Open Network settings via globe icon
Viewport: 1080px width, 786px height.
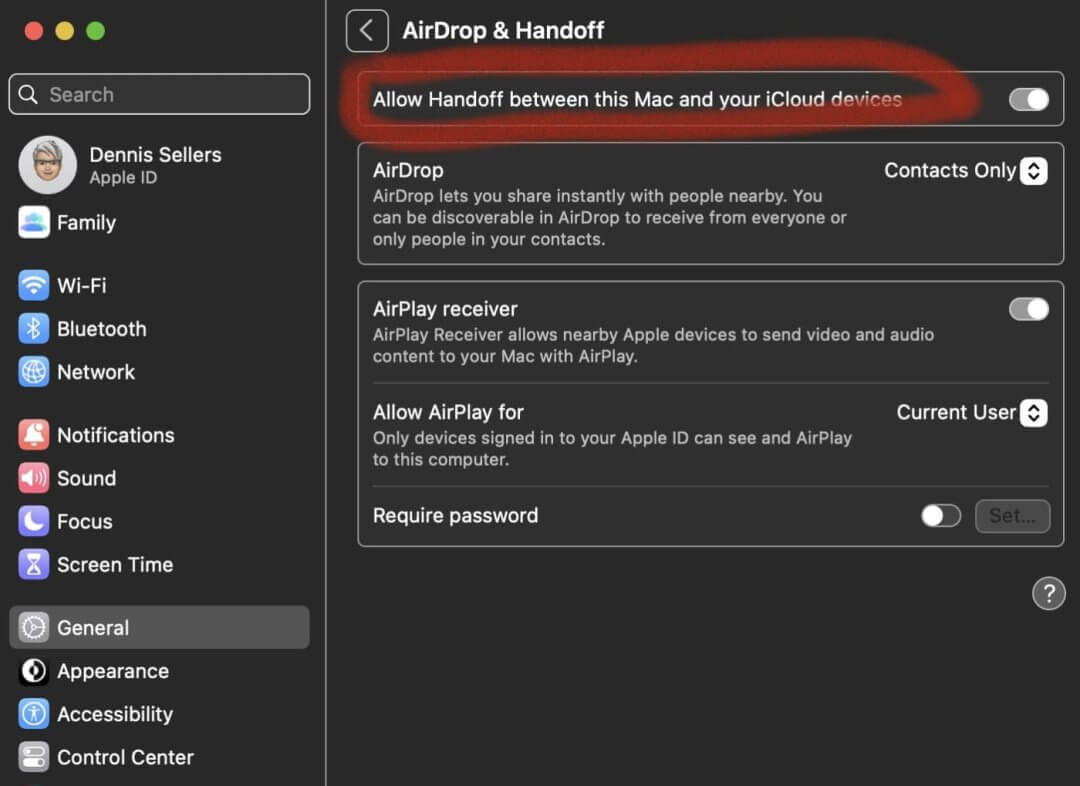click(x=34, y=372)
